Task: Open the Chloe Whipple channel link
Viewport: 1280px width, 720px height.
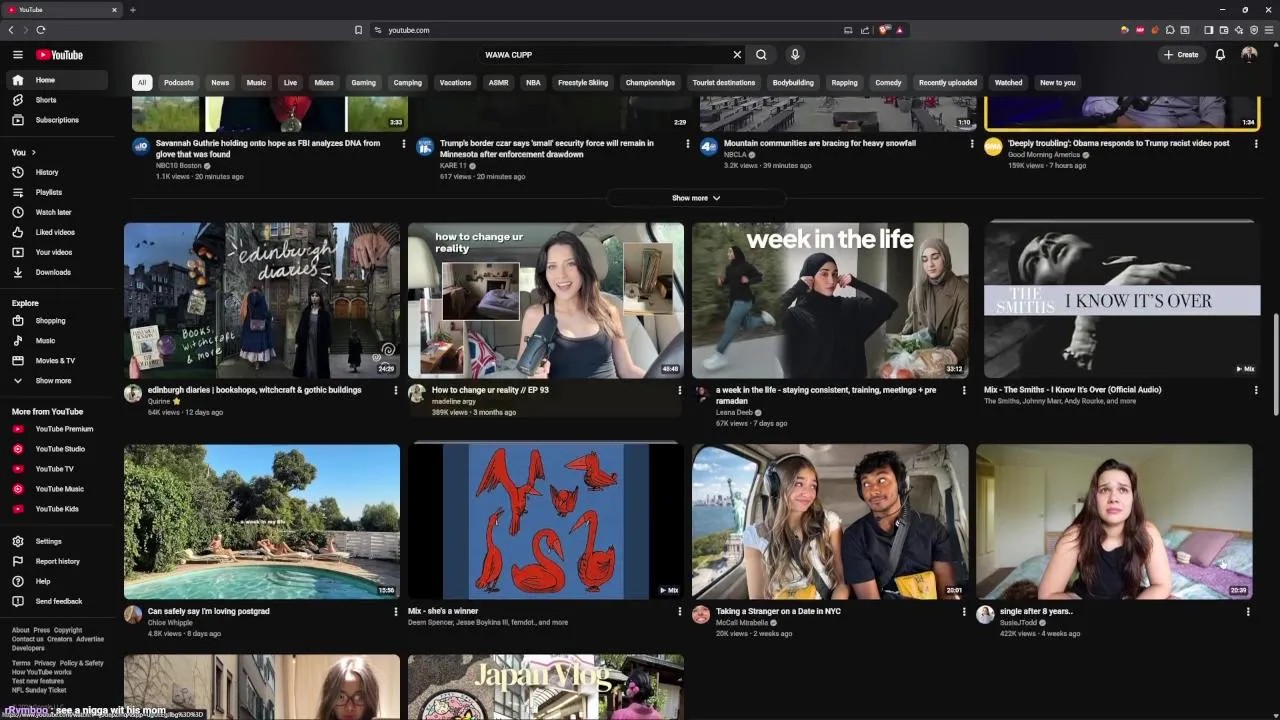Action: coord(170,623)
